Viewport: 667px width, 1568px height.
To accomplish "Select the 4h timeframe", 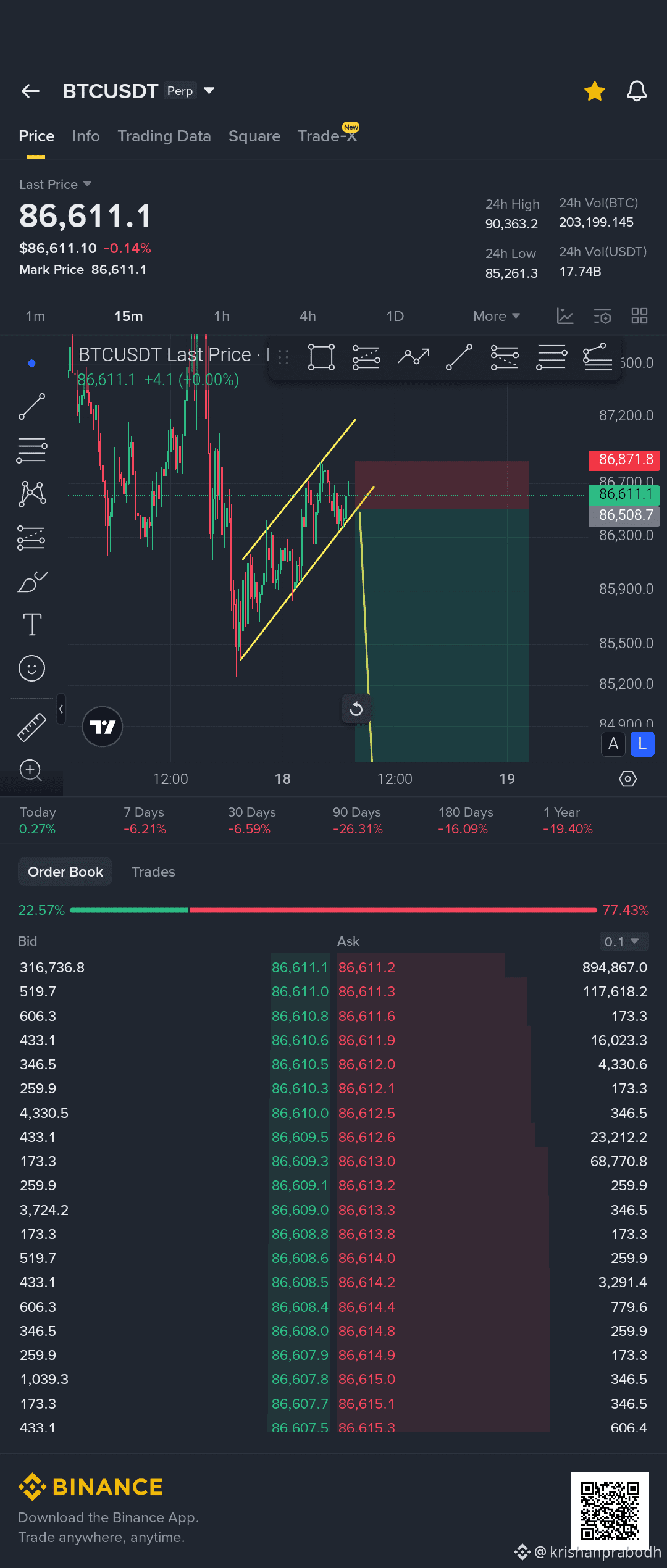I will pos(308,316).
